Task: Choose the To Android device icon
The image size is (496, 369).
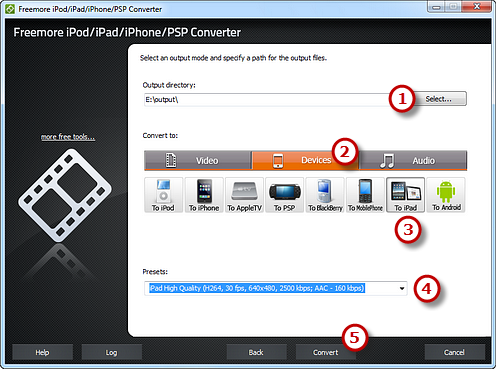Action: [446, 195]
